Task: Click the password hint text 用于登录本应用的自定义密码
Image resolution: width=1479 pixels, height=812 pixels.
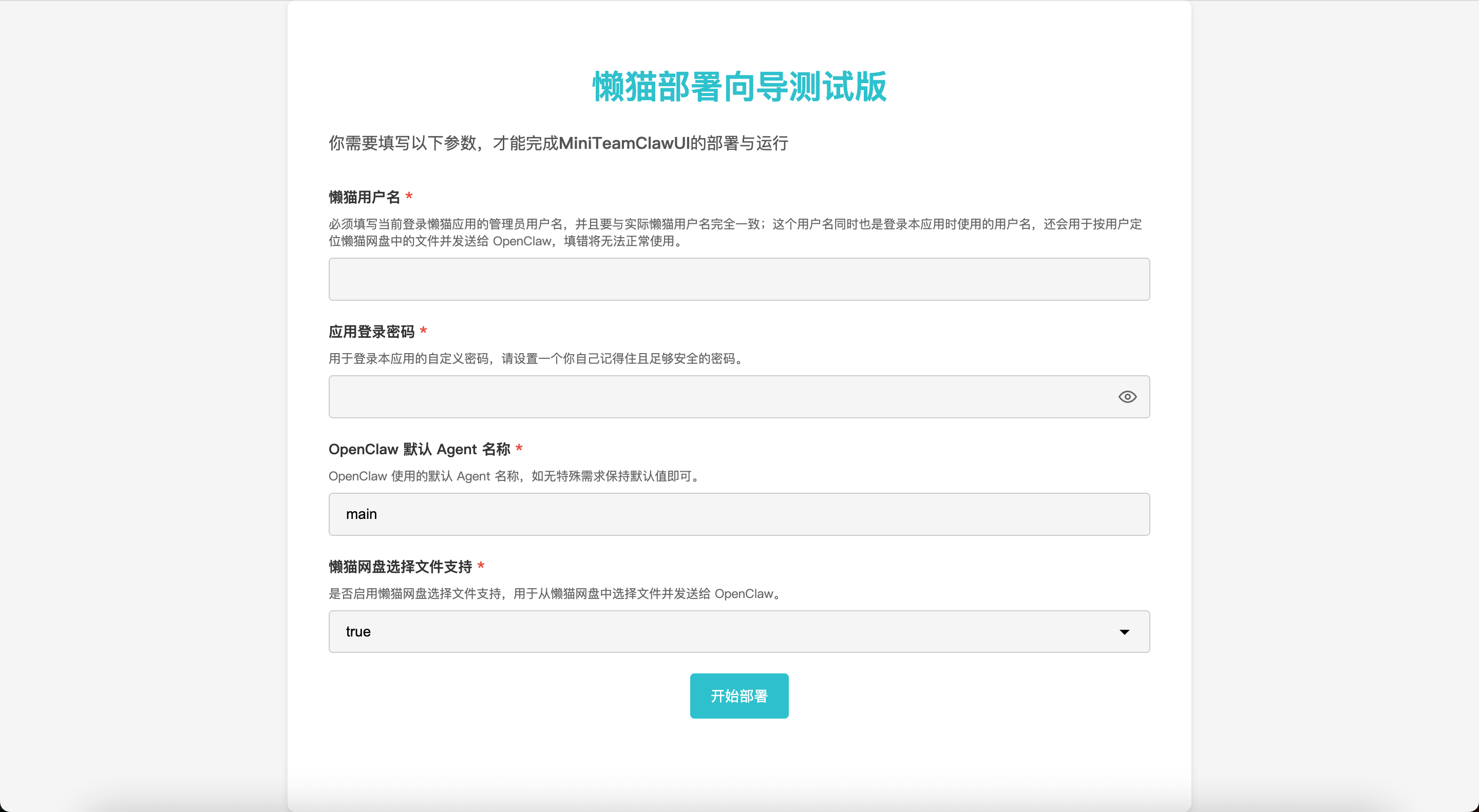Action: click(x=537, y=359)
